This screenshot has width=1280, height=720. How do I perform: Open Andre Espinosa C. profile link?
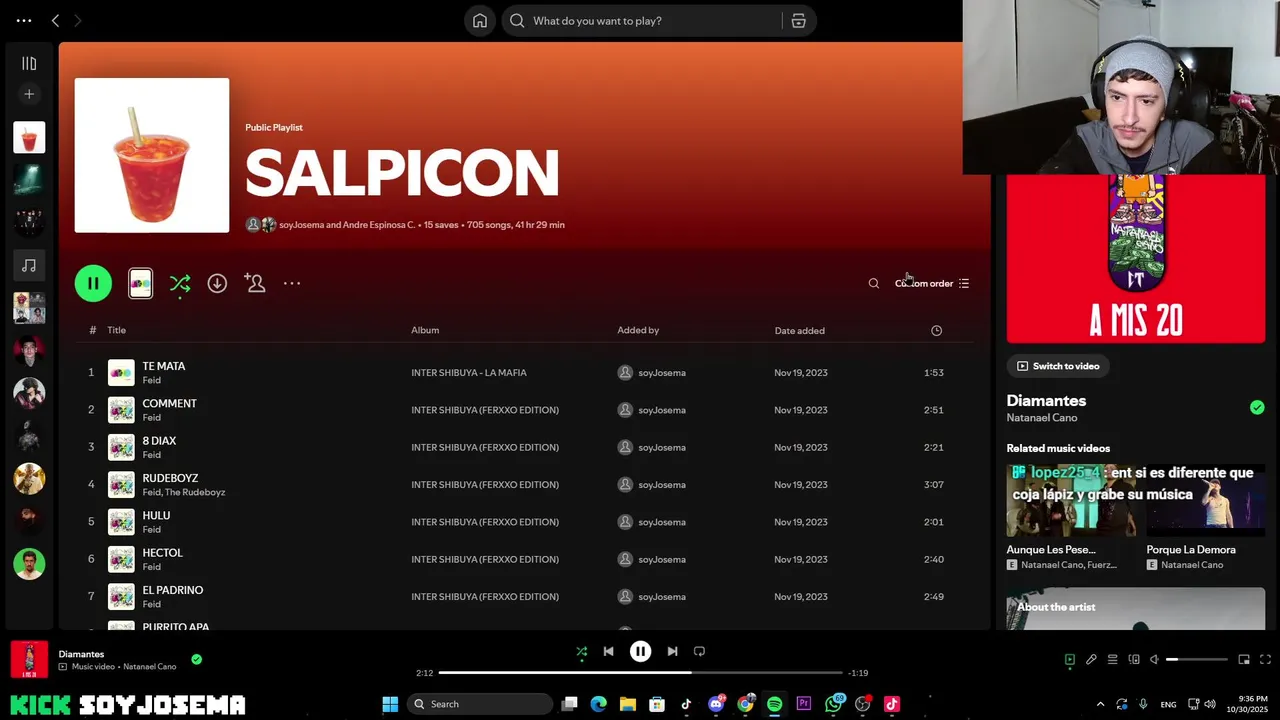click(x=379, y=225)
